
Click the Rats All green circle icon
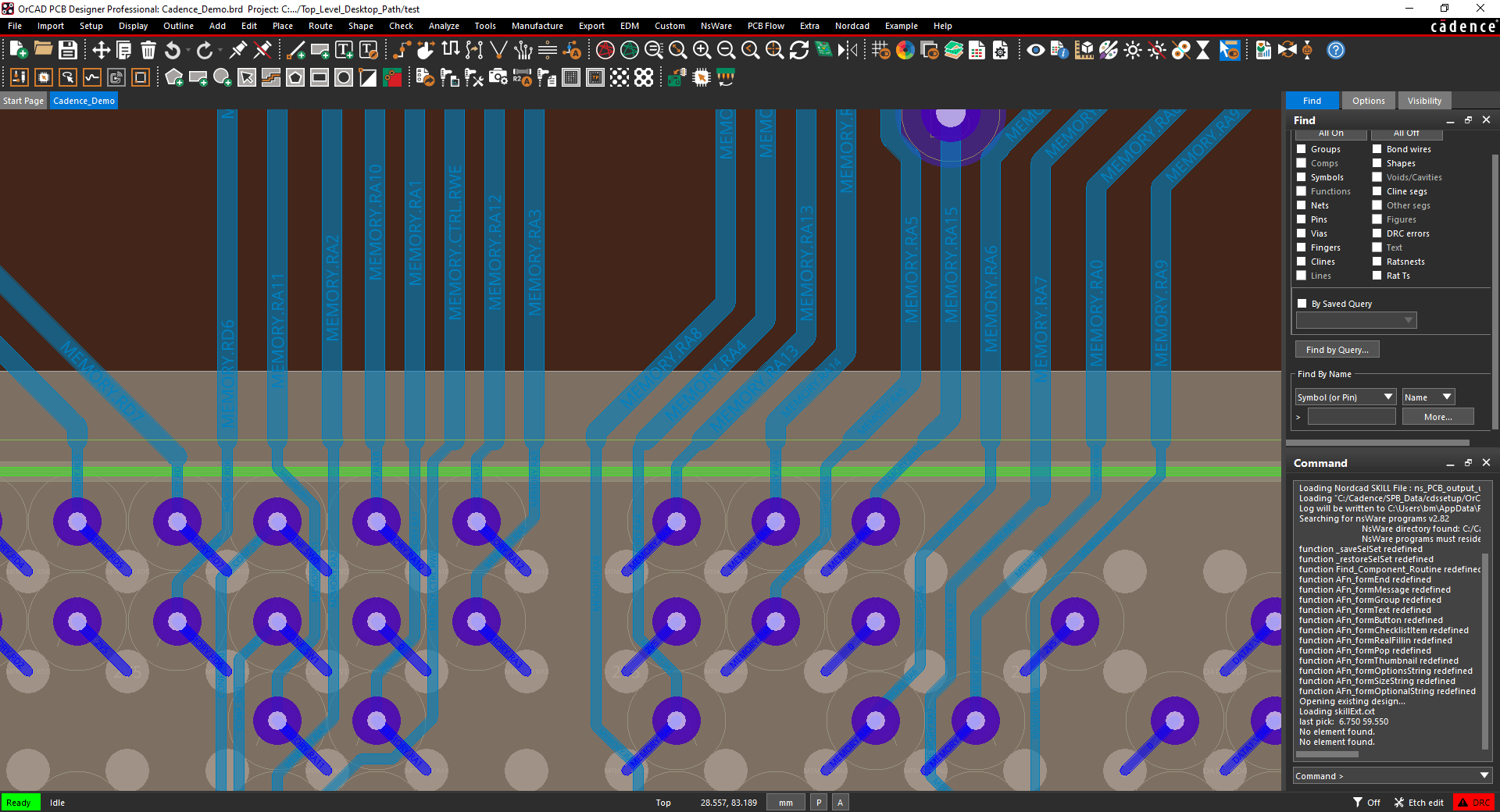(629, 50)
